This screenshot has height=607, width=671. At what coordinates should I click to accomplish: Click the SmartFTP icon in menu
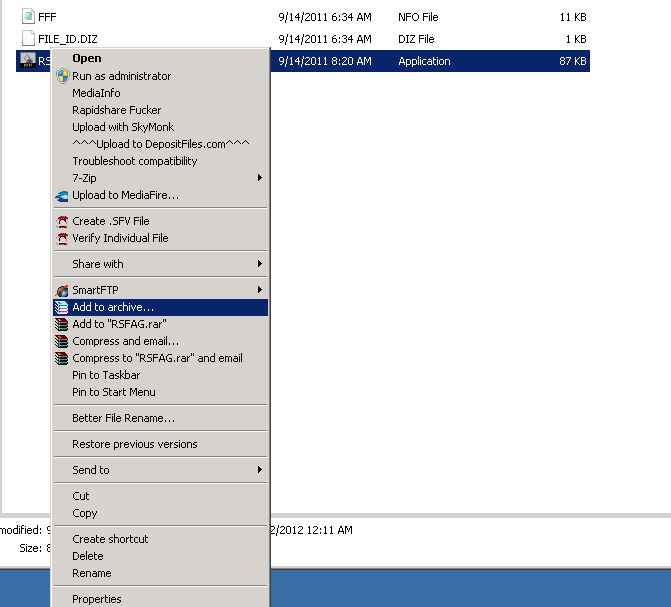click(x=62, y=290)
